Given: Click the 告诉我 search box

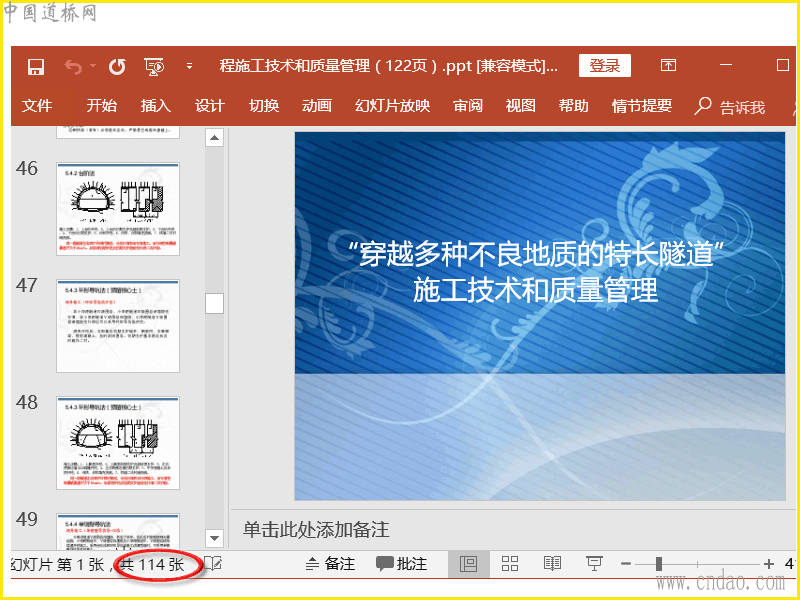Looking at the screenshot, I should (730, 107).
